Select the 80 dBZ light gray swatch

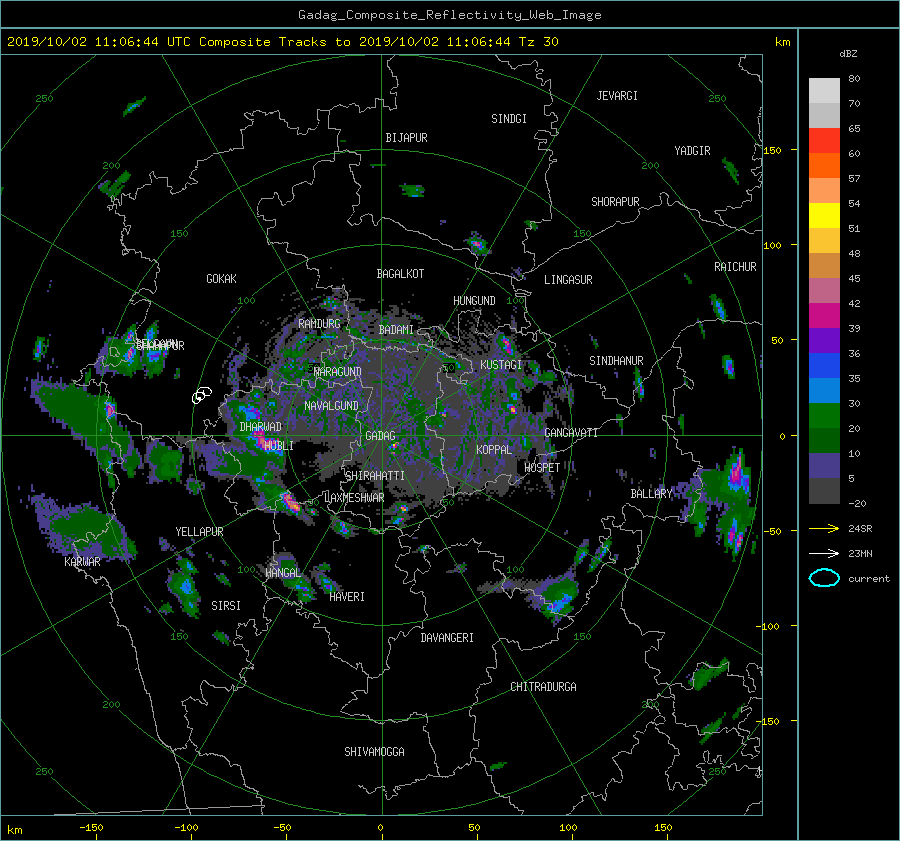click(x=824, y=90)
